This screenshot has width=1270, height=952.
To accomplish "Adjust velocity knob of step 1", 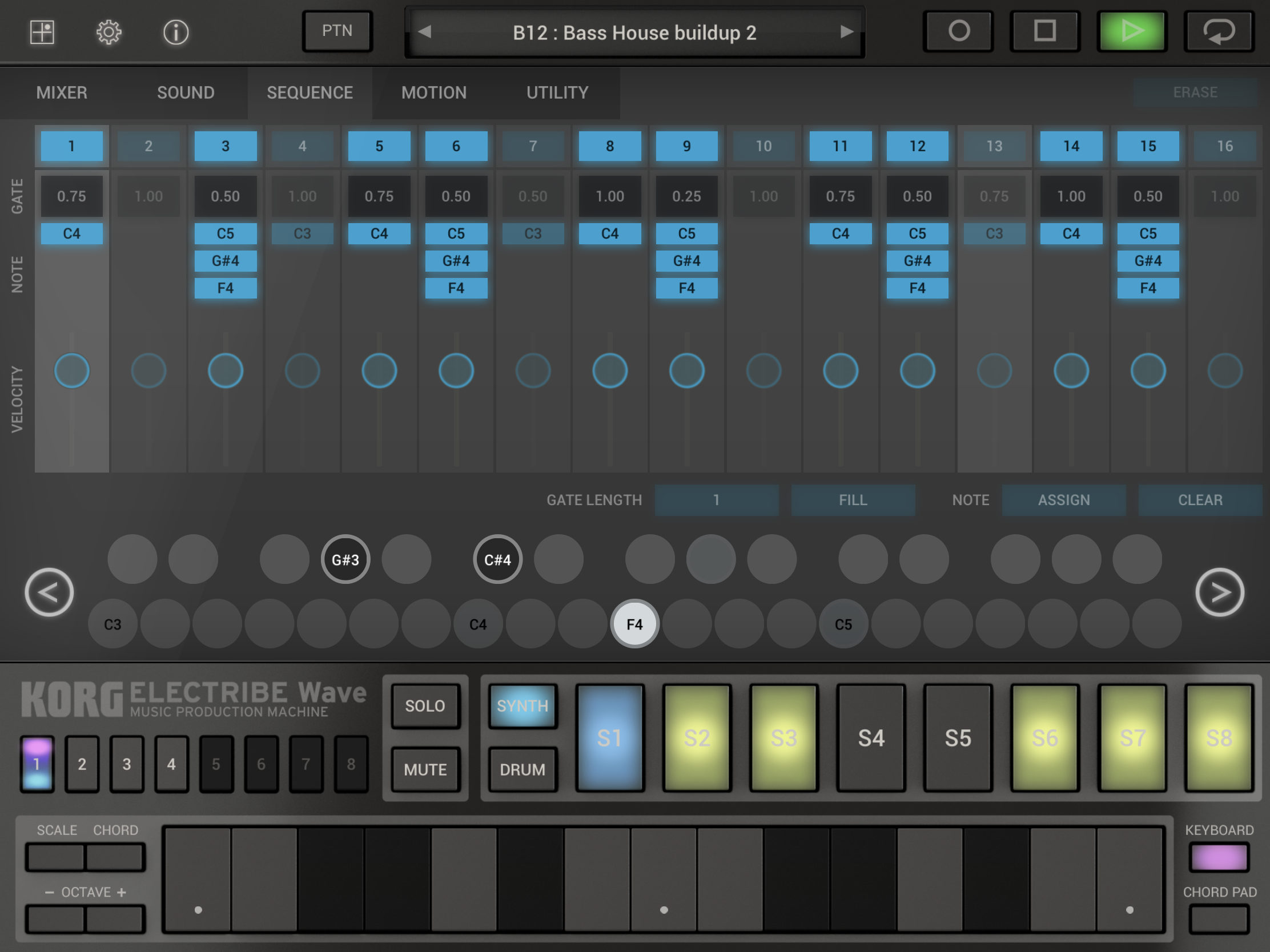I will (72, 371).
